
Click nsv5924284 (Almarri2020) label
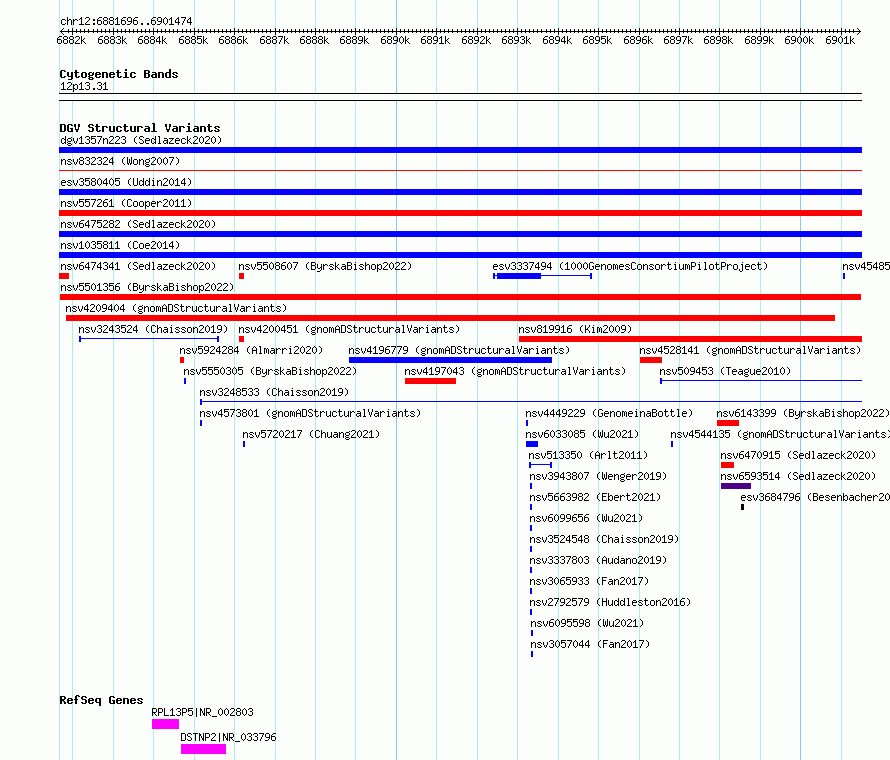(251, 350)
